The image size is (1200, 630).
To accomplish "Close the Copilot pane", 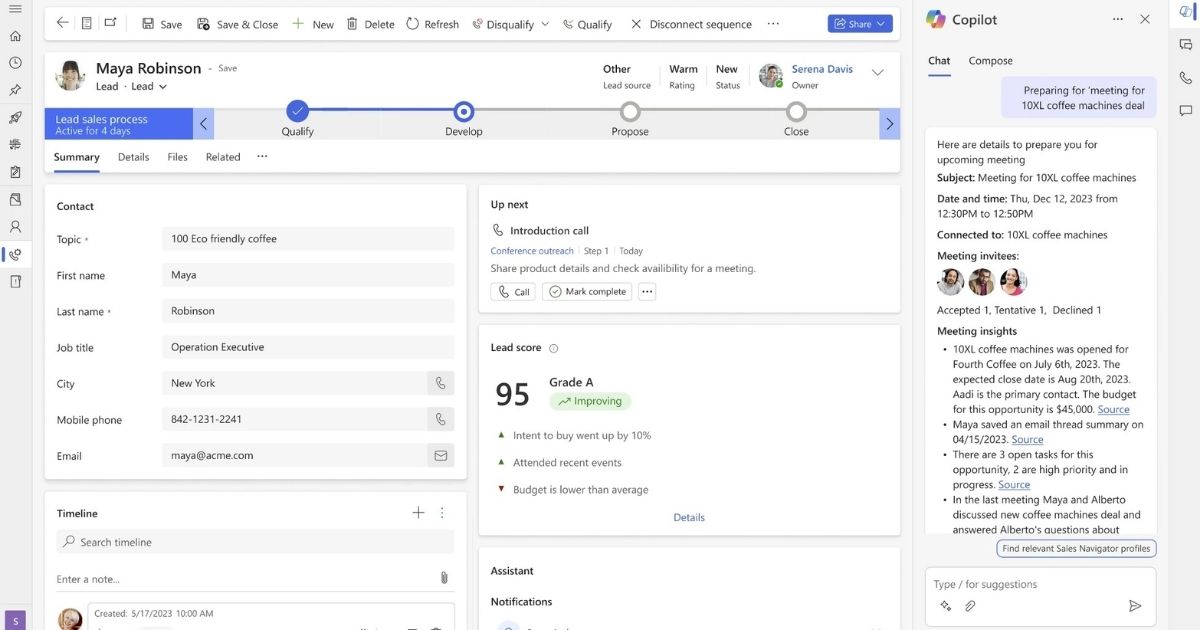I will coord(1145,20).
